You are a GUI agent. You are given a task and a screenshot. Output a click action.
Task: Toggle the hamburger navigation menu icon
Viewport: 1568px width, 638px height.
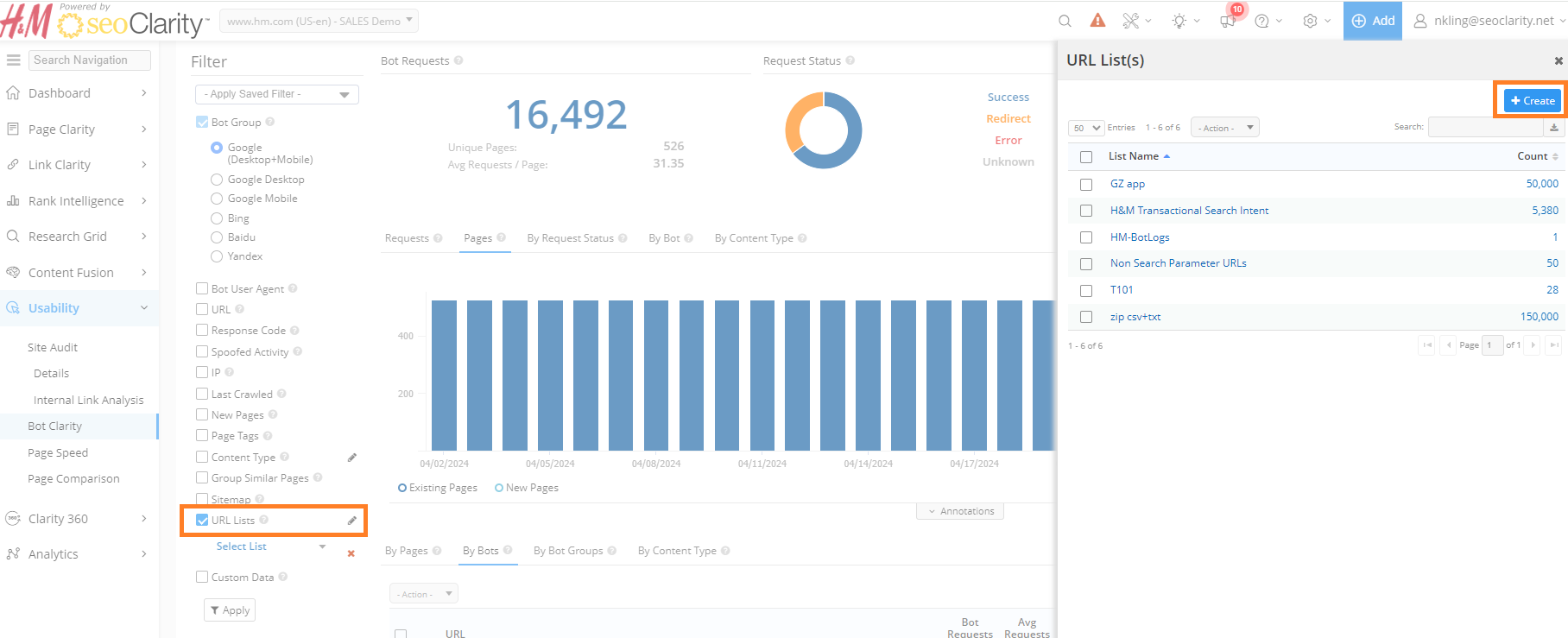pyautogui.click(x=14, y=60)
